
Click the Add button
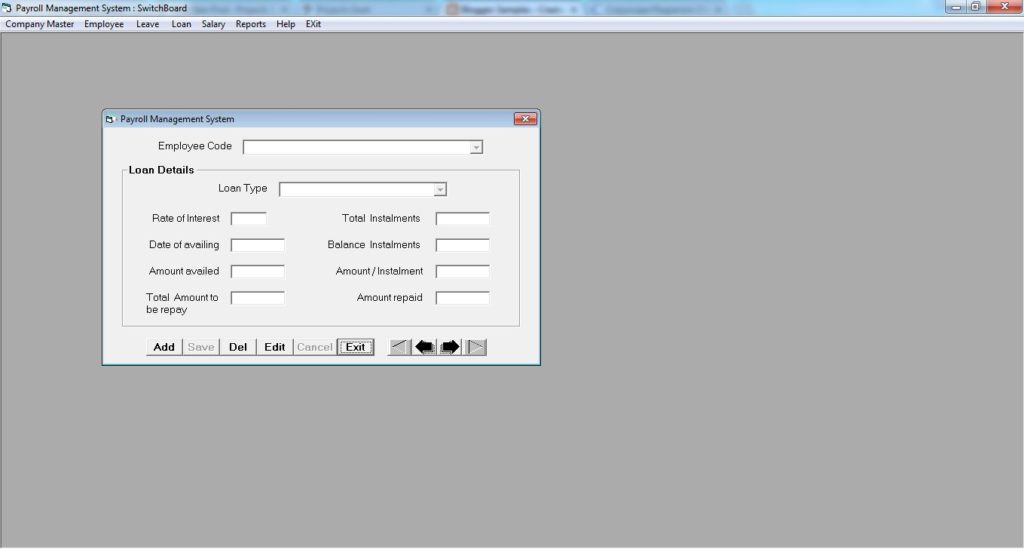tap(164, 347)
